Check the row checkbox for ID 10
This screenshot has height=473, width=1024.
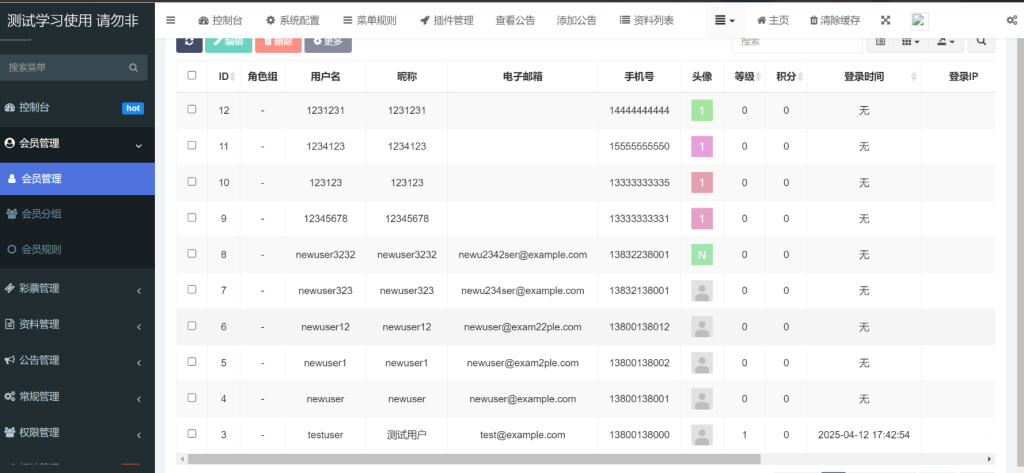pyautogui.click(x=192, y=182)
